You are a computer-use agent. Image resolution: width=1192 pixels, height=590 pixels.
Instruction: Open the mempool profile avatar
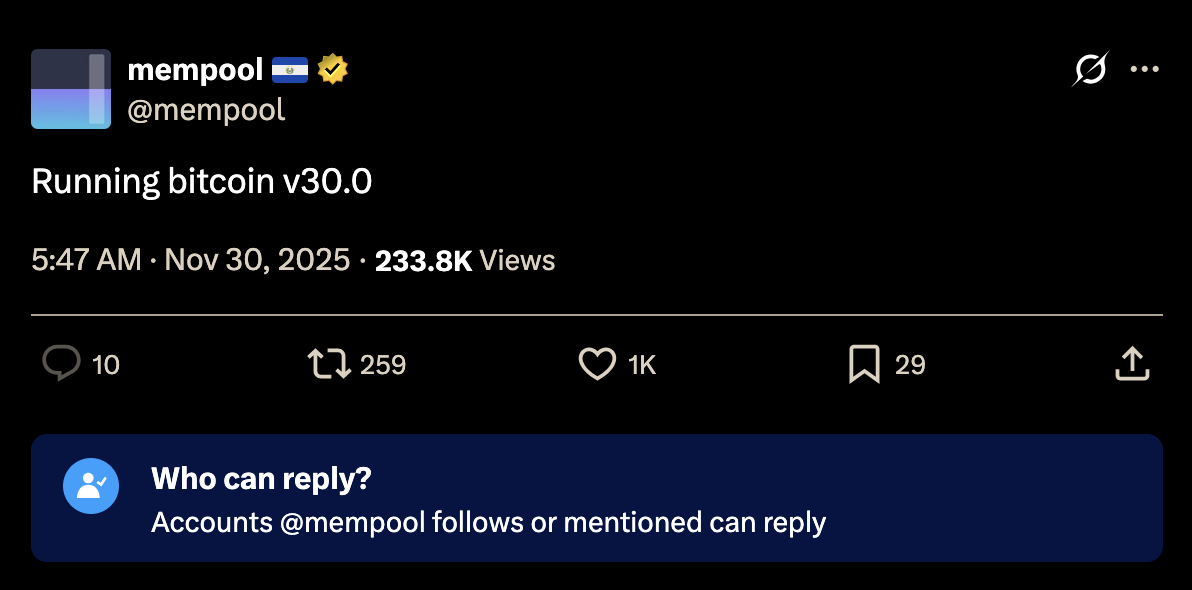pyautogui.click(x=71, y=89)
